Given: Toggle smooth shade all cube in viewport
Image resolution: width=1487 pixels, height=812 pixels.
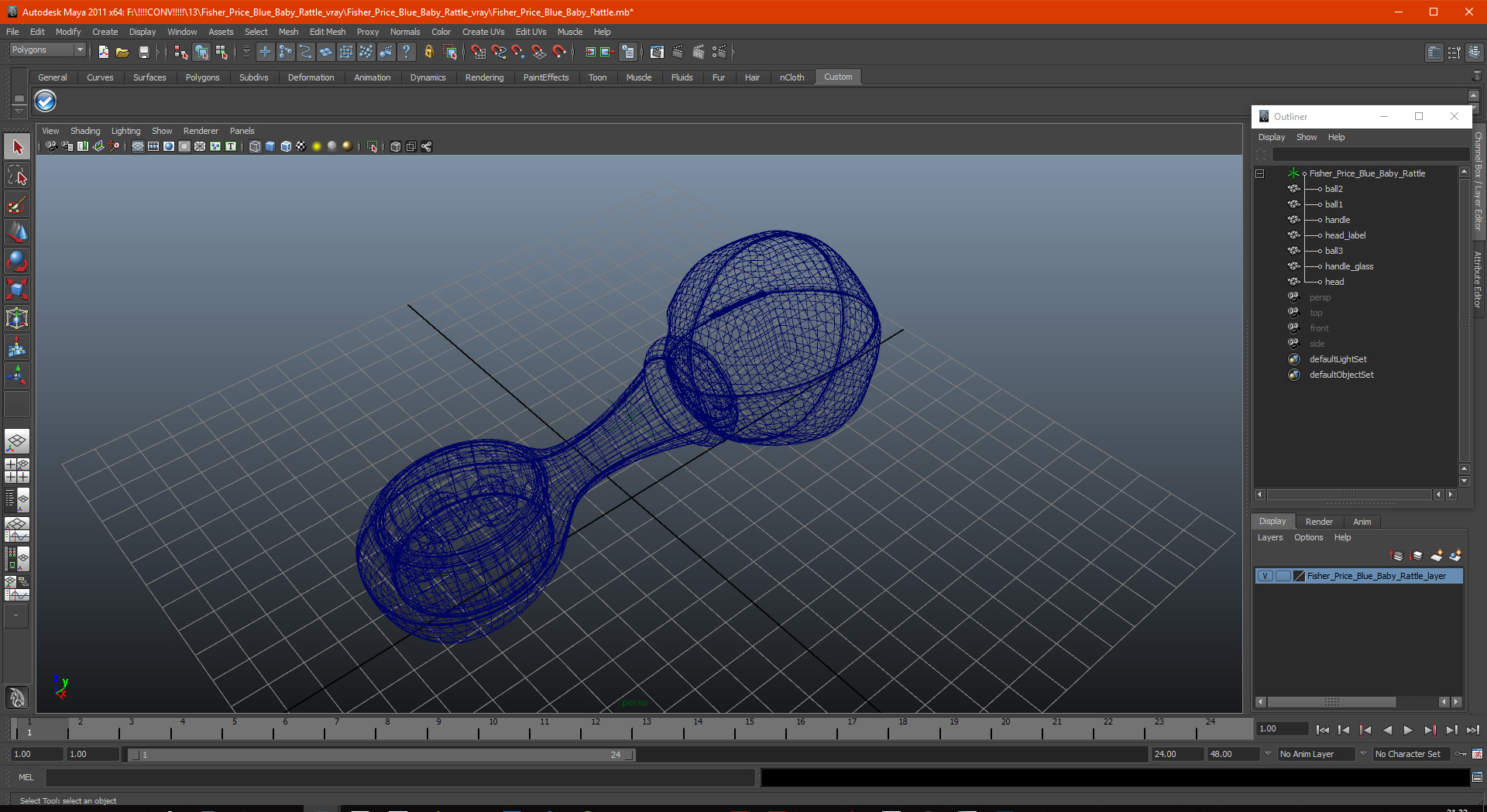Looking at the screenshot, I should tap(270, 146).
